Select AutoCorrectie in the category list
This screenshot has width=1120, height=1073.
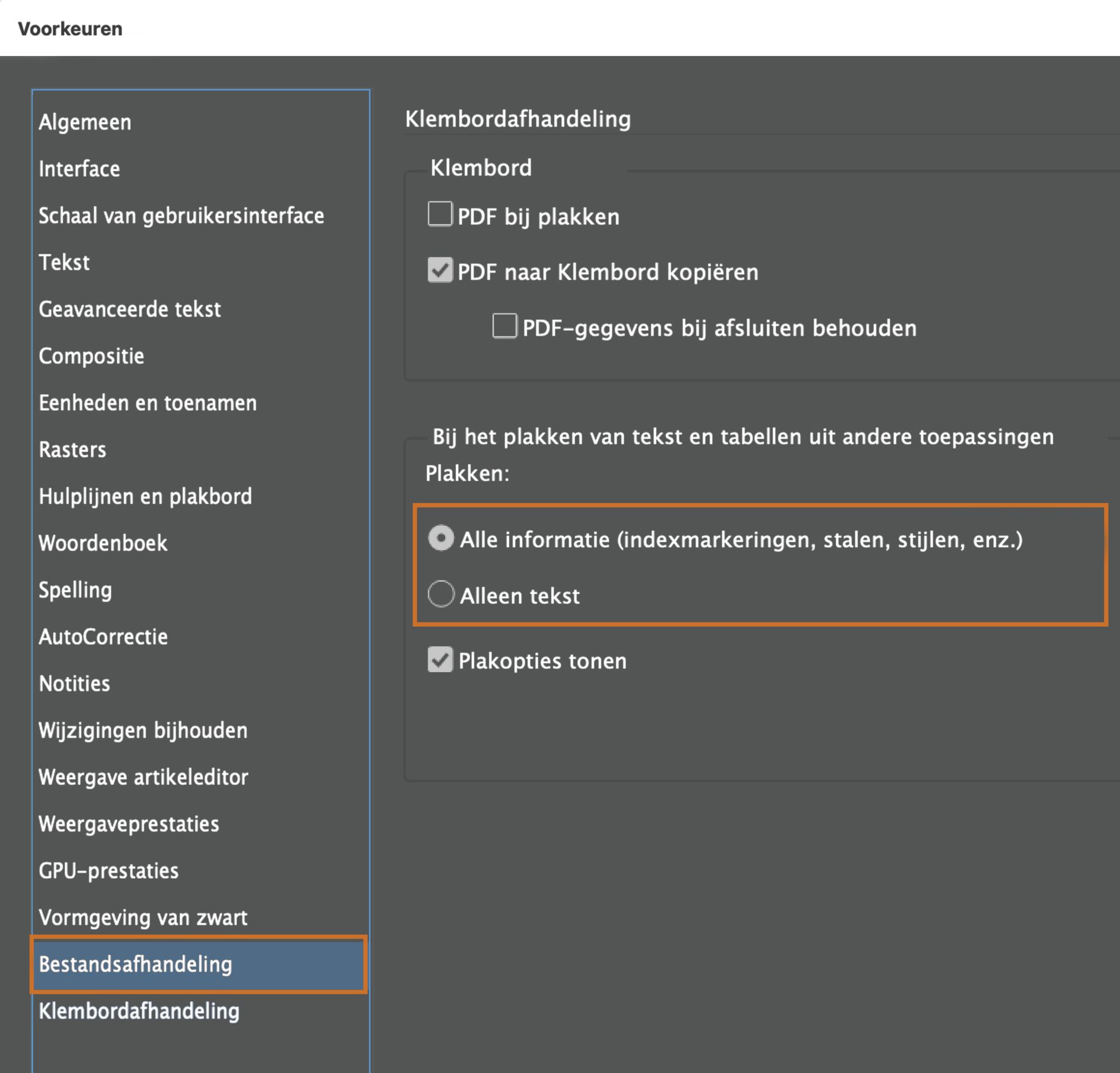pyautogui.click(x=103, y=636)
